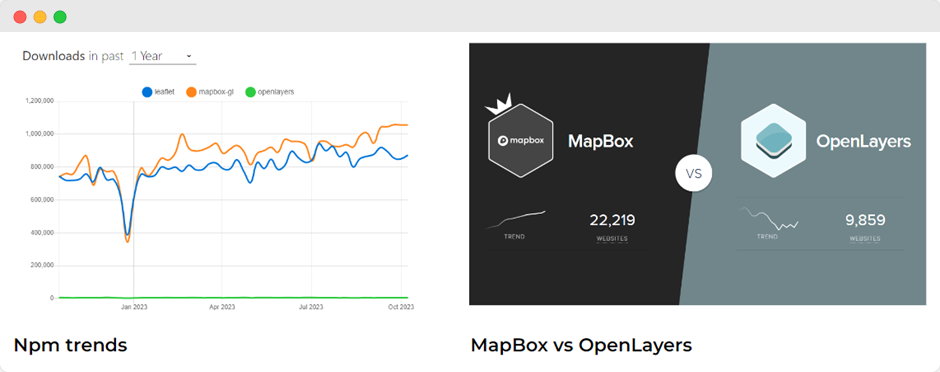Viewport: 940px width, 372px height.
Task: Click the crown icon above Mapbox
Action: pos(498,104)
